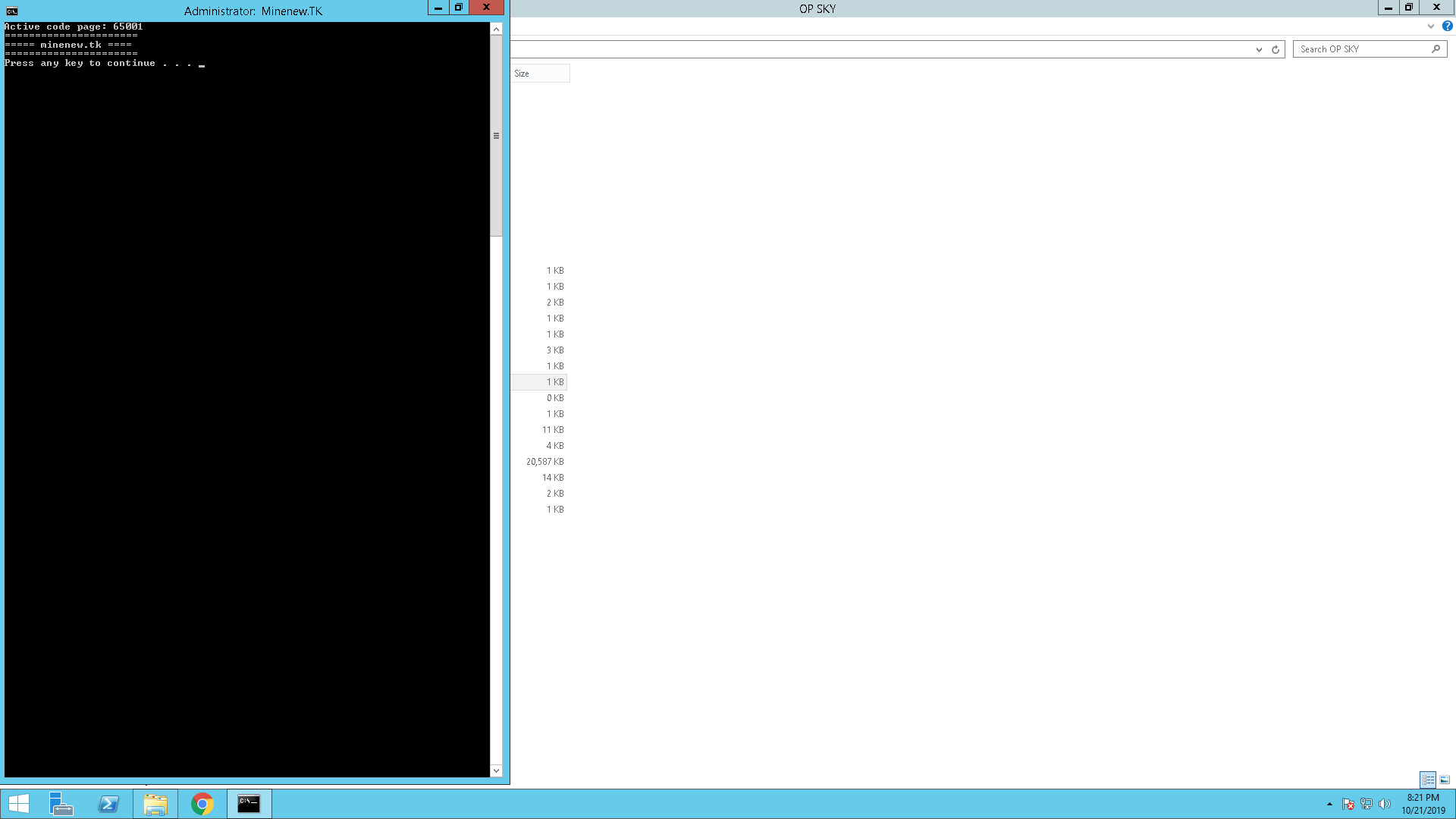Viewport: 1456px width, 819px height.
Task: Expand the address bar history dropdown
Action: (x=1259, y=49)
